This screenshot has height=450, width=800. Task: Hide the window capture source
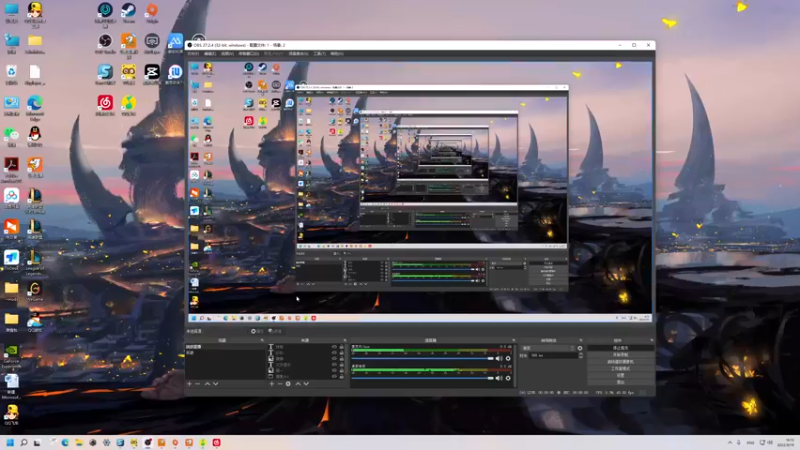334,376
